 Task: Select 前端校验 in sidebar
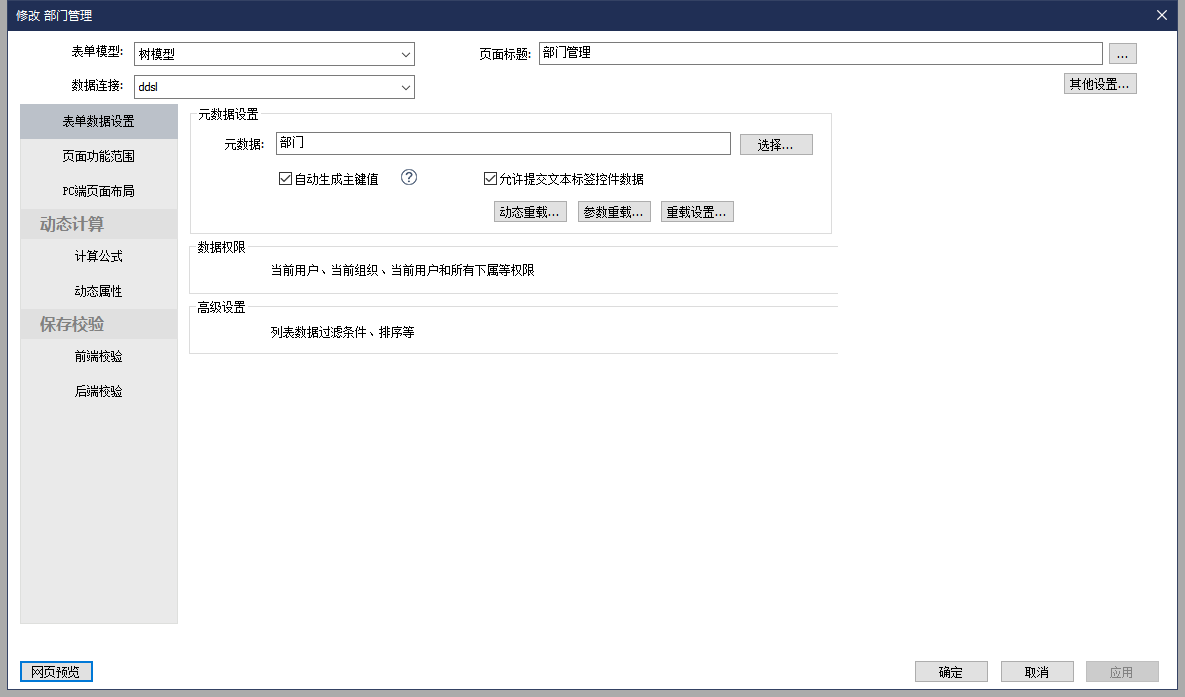[x=98, y=357]
